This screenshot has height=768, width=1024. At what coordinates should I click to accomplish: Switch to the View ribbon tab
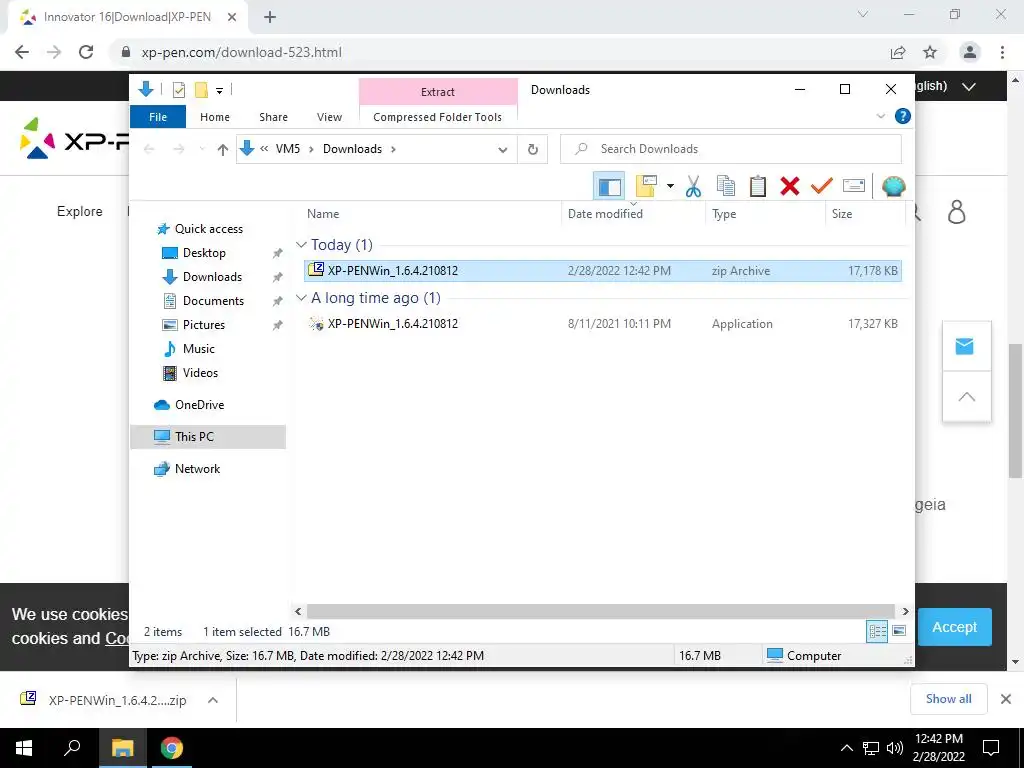point(329,117)
